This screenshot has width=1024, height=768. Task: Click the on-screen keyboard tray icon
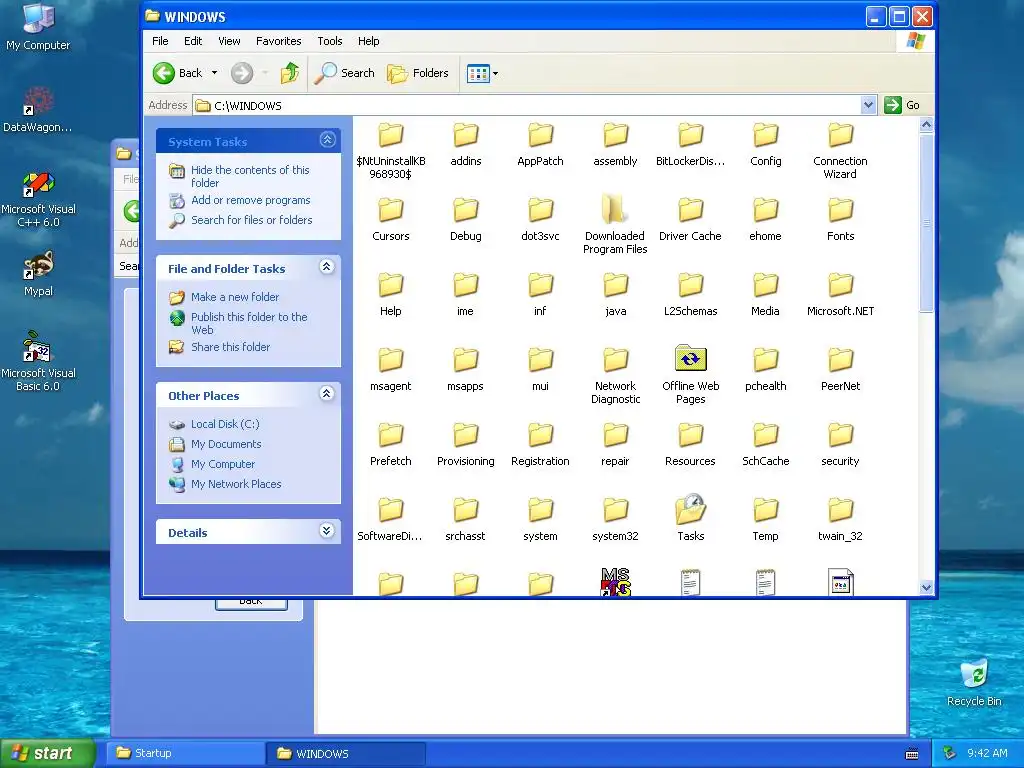pos(912,754)
